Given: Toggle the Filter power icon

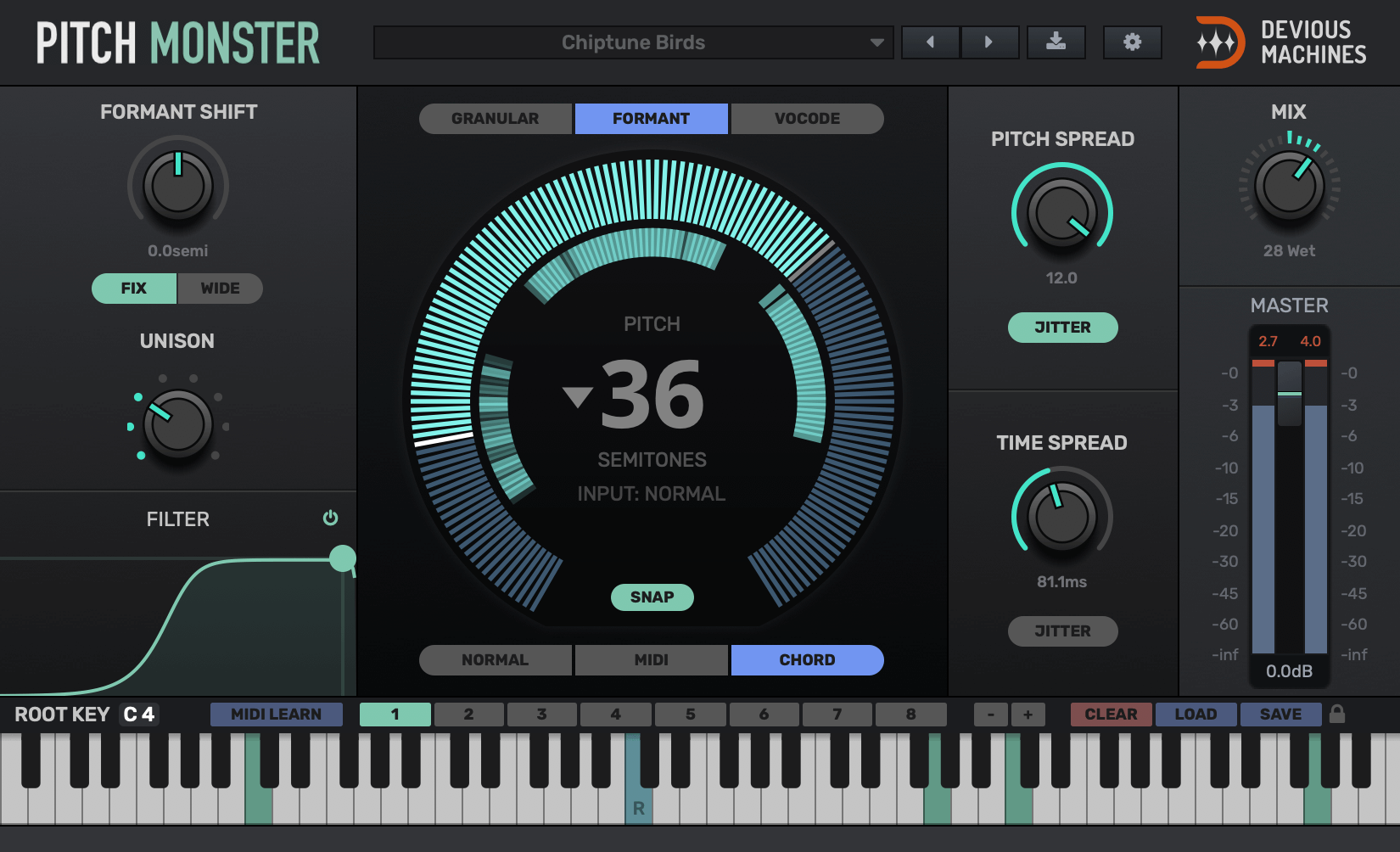Looking at the screenshot, I should point(331,518).
